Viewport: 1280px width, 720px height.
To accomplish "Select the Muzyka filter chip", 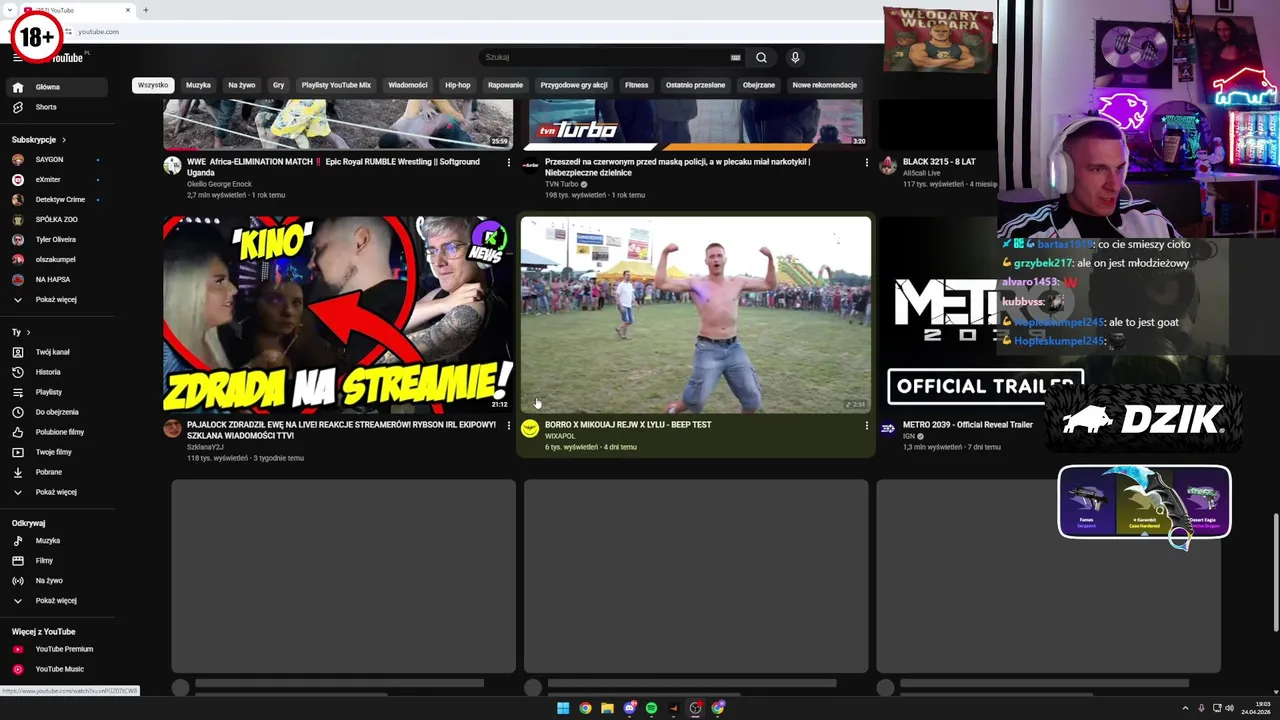I will click(198, 85).
